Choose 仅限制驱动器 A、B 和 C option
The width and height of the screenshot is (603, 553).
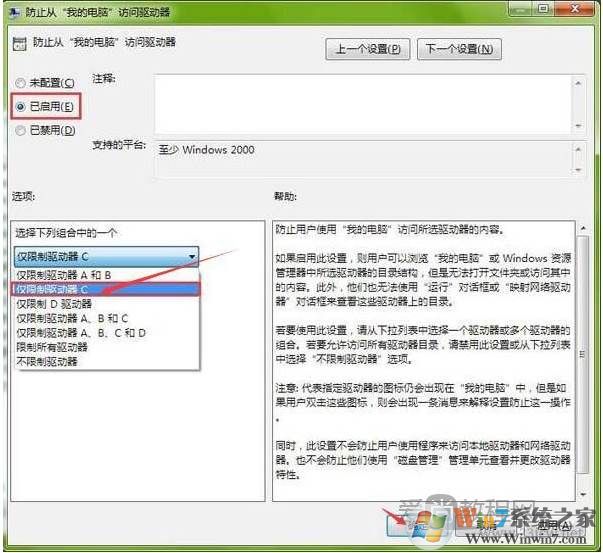click(107, 318)
